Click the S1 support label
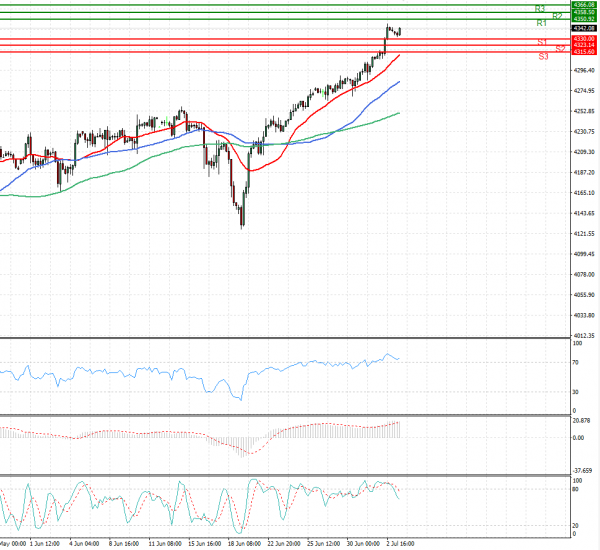 (542, 42)
